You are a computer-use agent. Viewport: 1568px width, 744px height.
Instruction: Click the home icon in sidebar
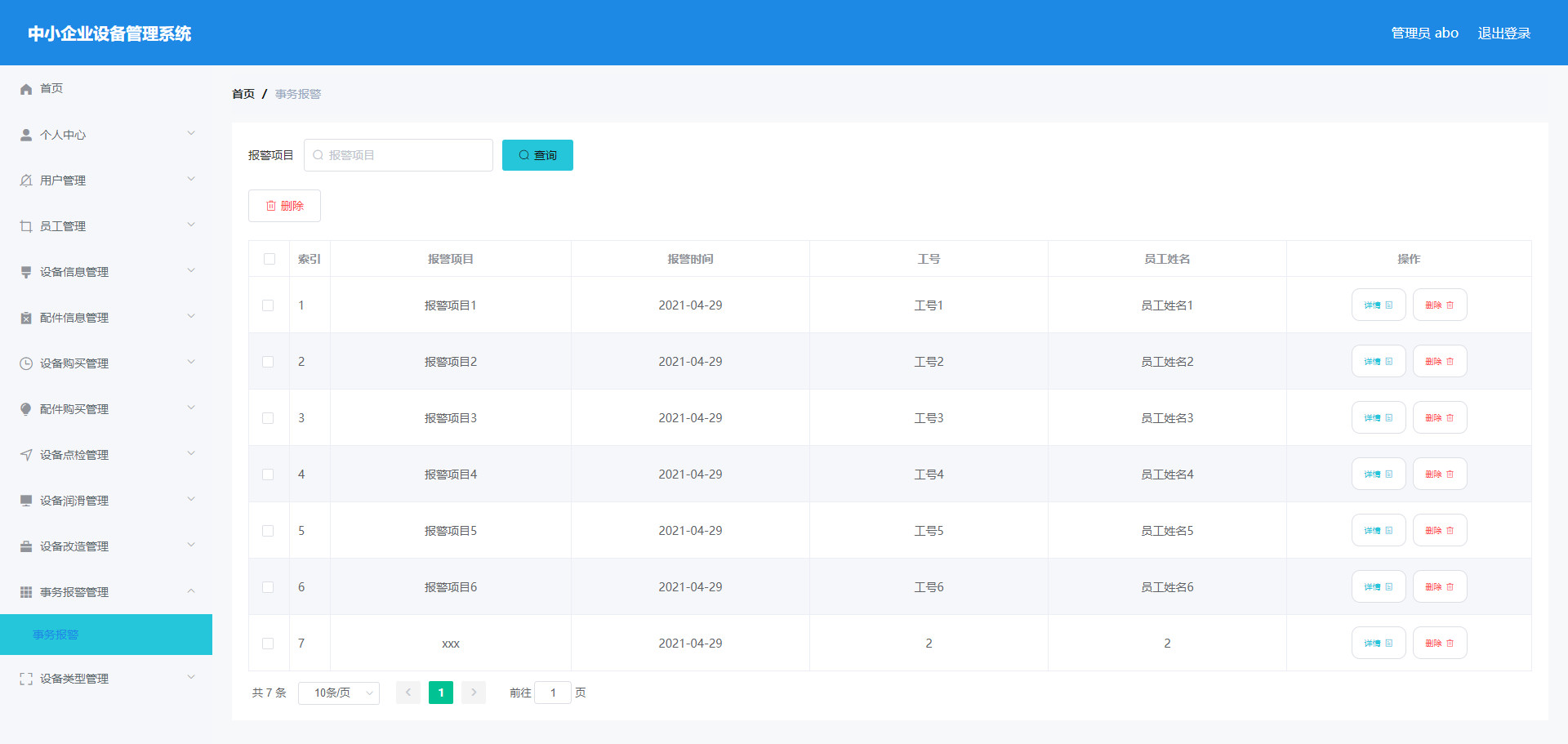(26, 89)
